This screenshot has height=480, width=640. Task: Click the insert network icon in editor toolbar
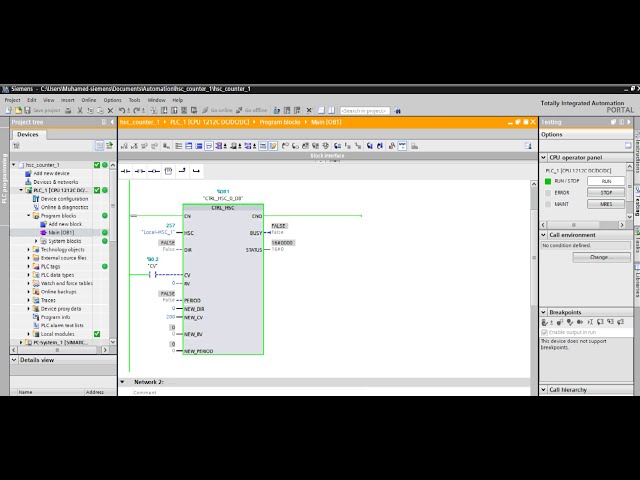pyautogui.click(x=124, y=146)
